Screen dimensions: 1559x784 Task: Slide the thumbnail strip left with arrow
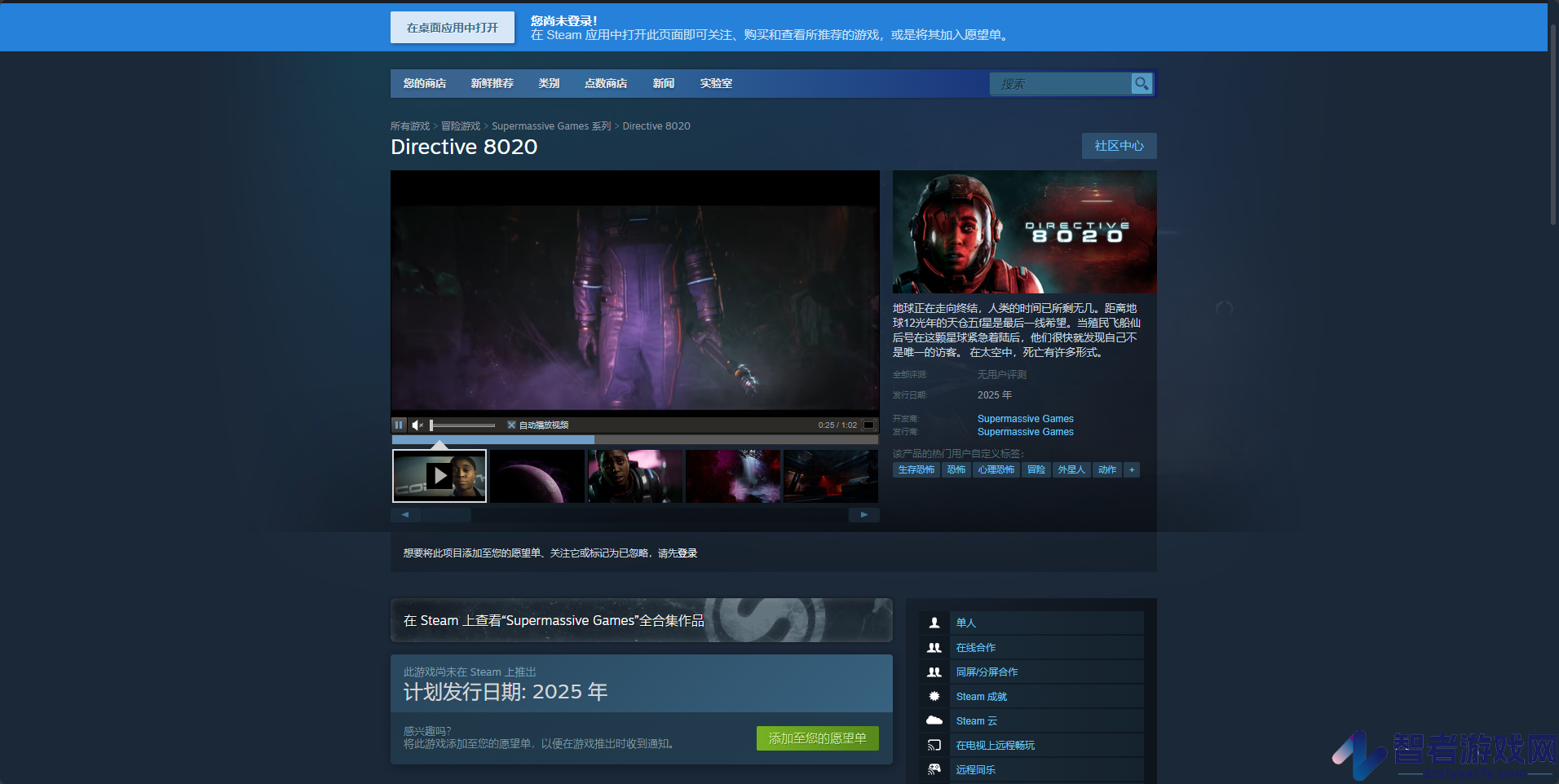[405, 514]
